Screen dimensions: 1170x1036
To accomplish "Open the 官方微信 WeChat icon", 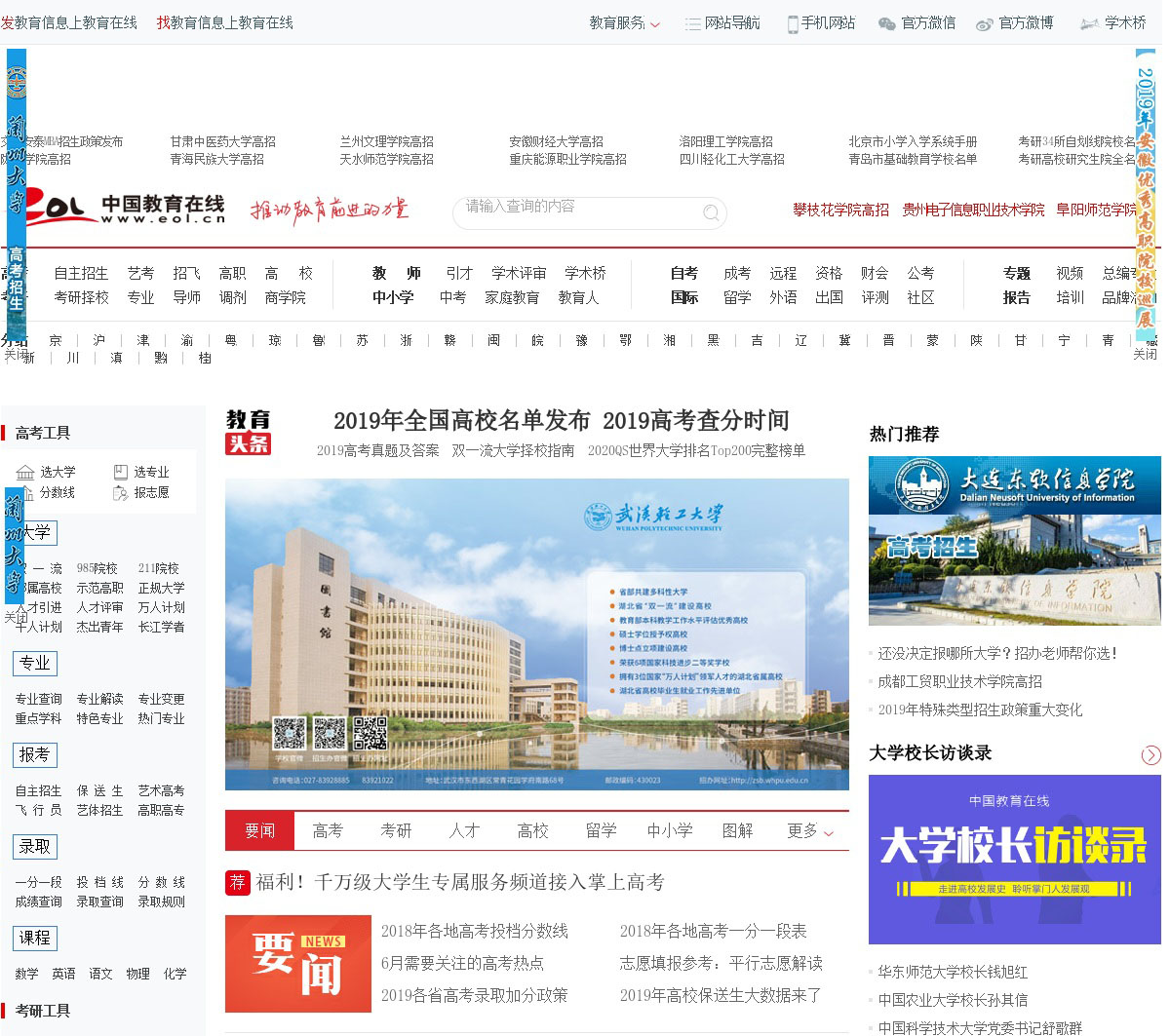I will (x=887, y=23).
